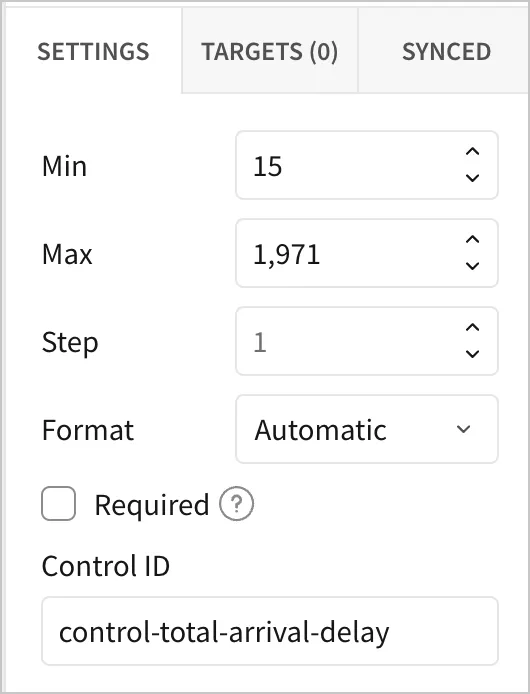Open the Format dropdown set to Automatic
Viewport: 530px width, 694px height.
367,429
